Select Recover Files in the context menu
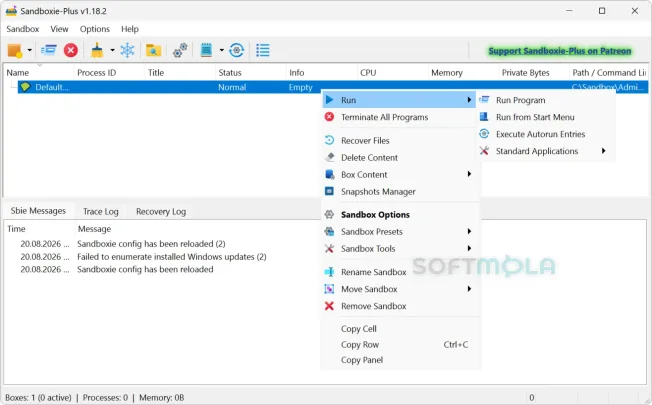The height and width of the screenshot is (405, 652). tap(365, 141)
